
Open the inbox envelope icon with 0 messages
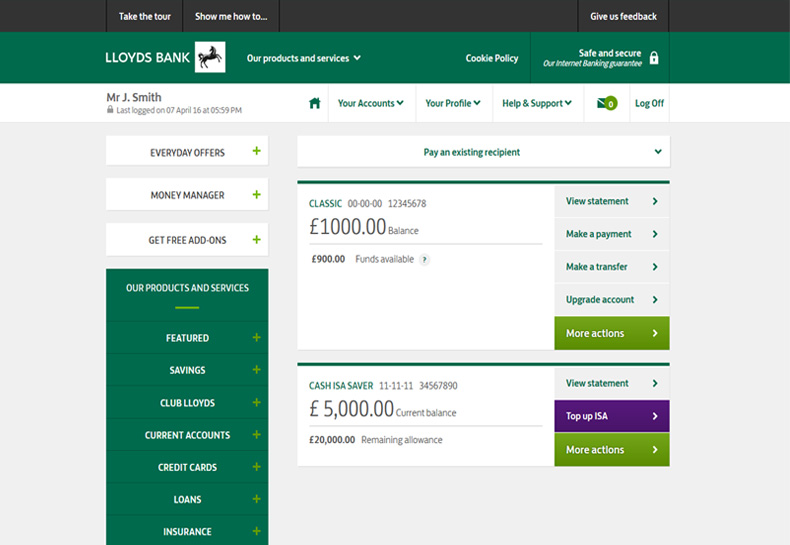(607, 103)
